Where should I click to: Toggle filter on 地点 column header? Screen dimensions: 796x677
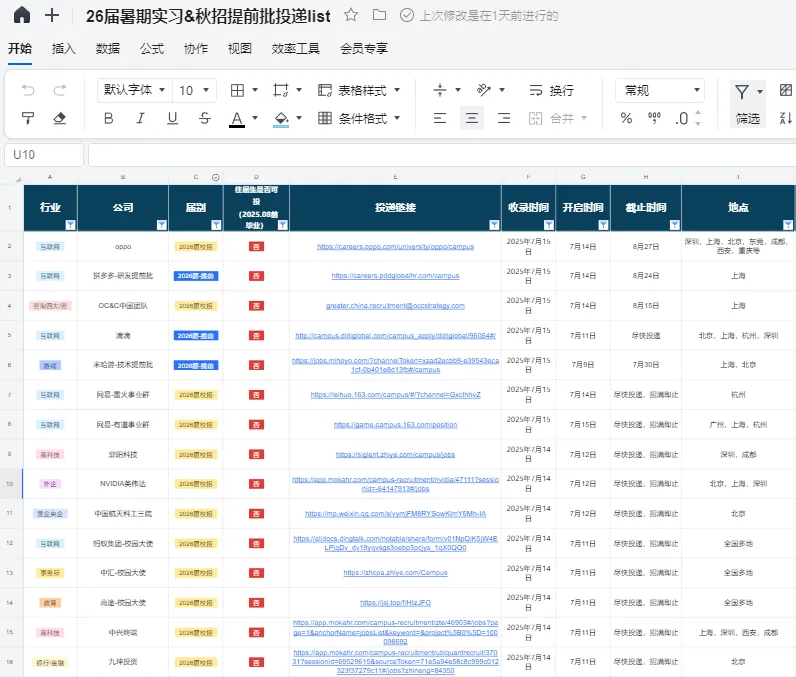point(787,225)
